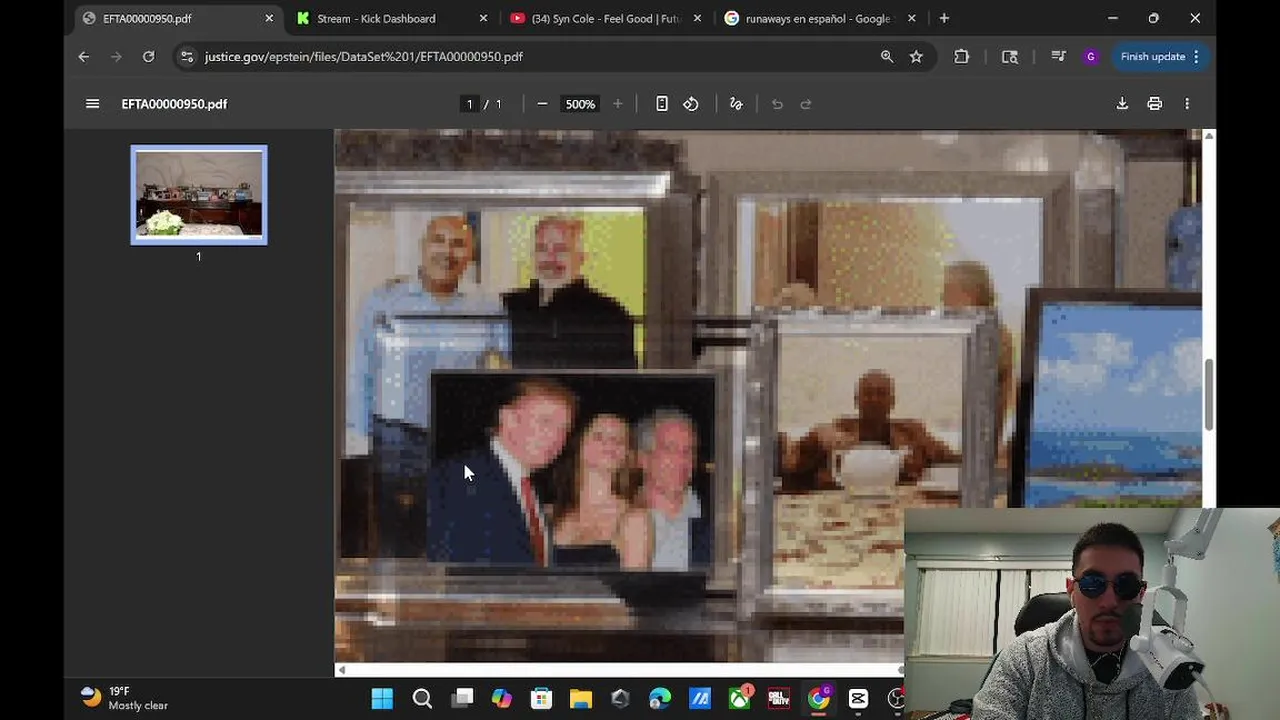Screen dimensions: 1280x720
Task: Zoom in the PDF with plus button
Action: click(x=617, y=104)
